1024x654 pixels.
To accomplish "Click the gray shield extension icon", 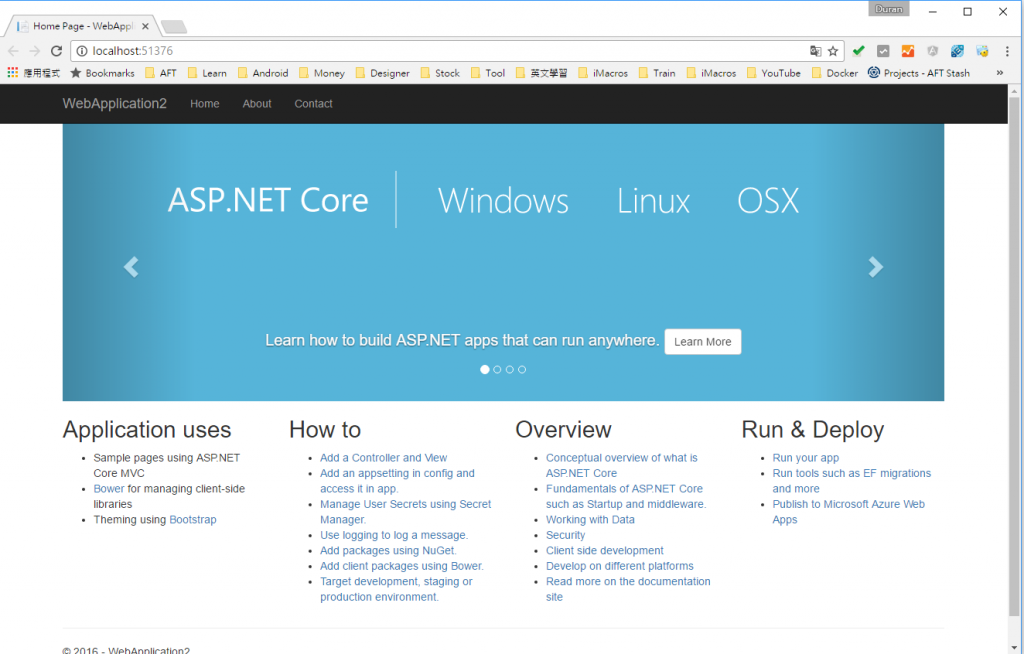I will (x=933, y=51).
